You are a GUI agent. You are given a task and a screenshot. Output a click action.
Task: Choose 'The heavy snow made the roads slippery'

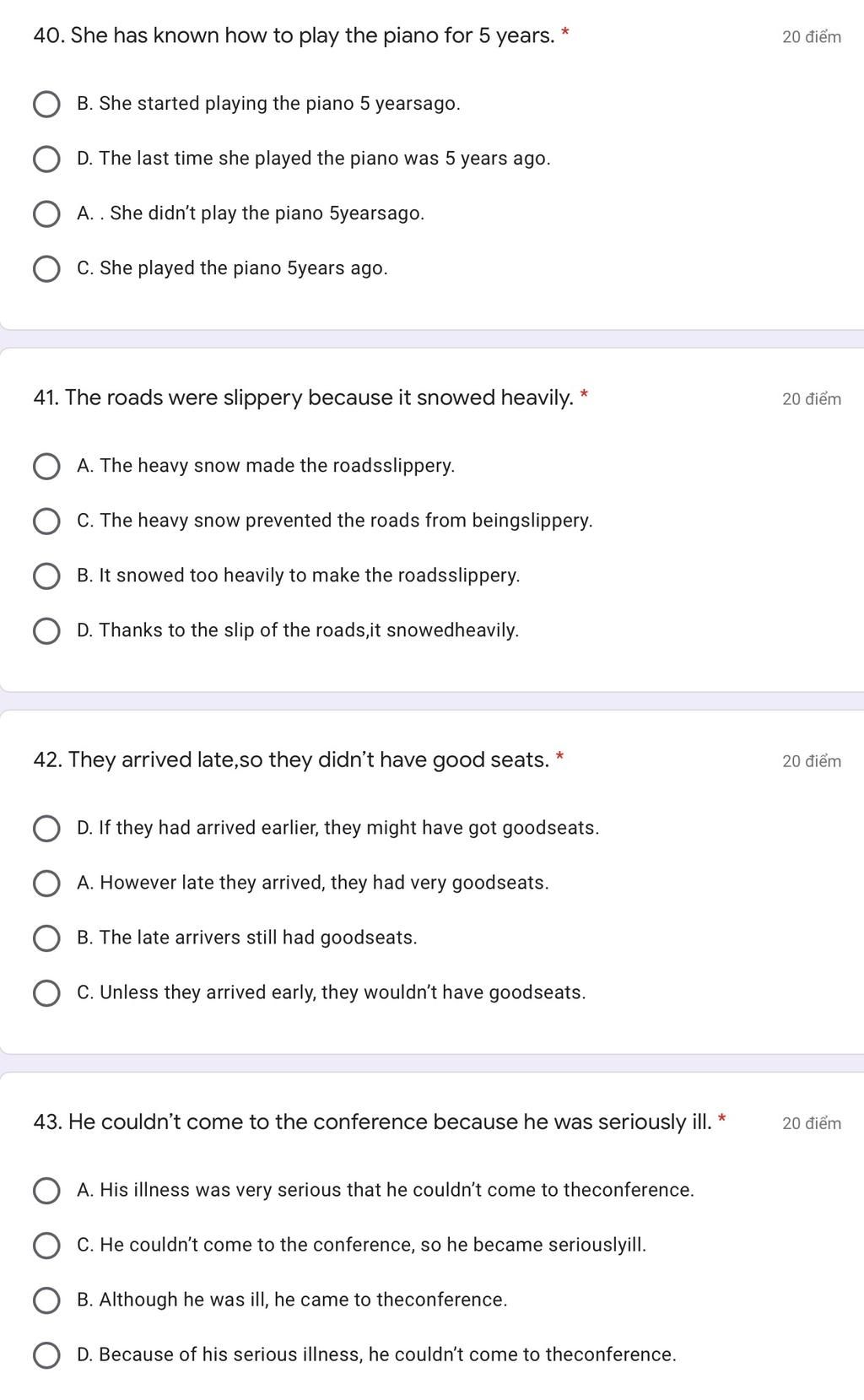[x=46, y=467]
